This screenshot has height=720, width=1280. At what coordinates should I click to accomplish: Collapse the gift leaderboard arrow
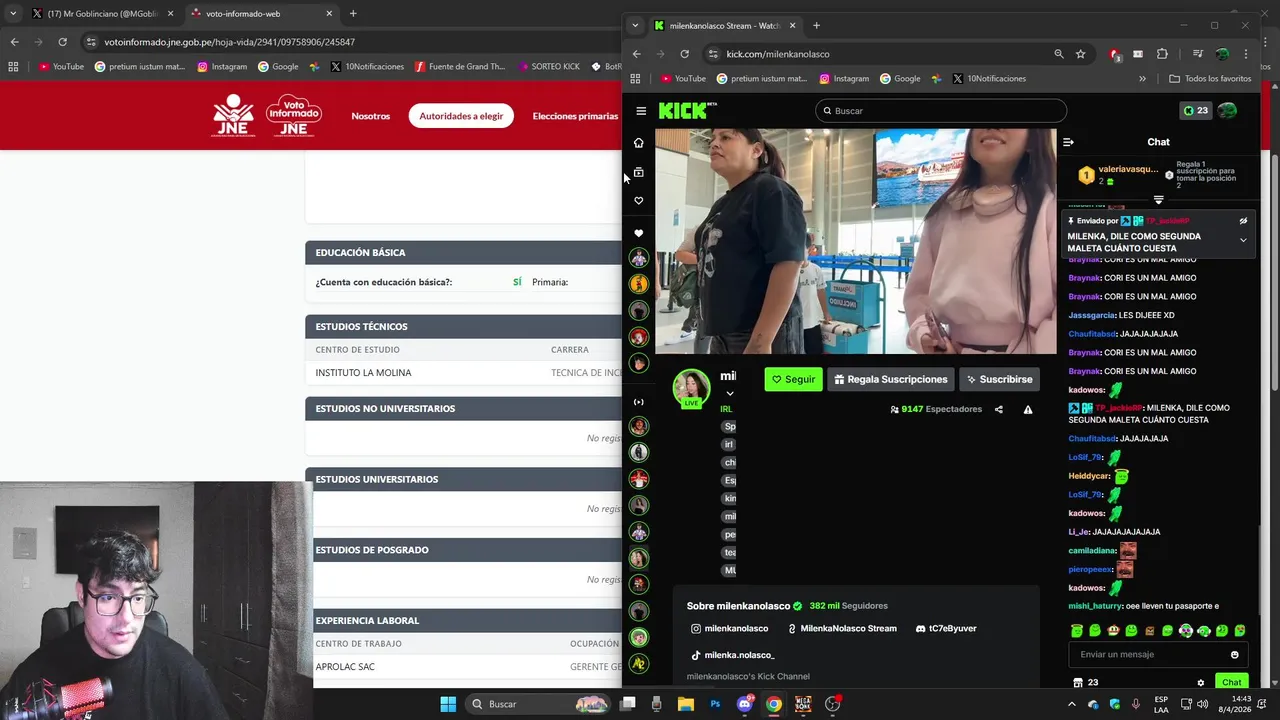(1158, 200)
